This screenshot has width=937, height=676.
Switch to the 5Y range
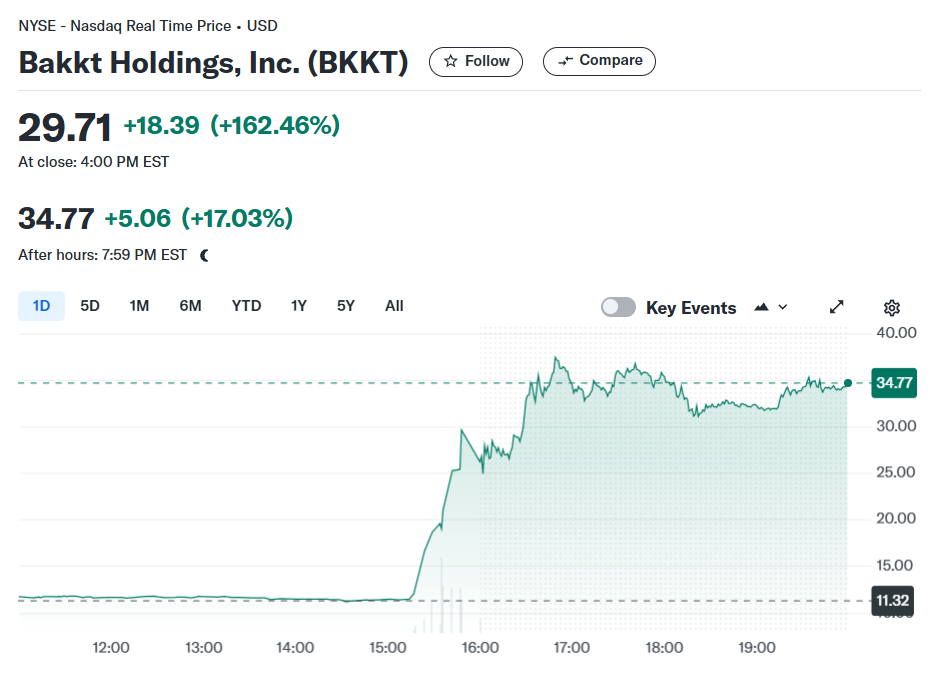[345, 306]
